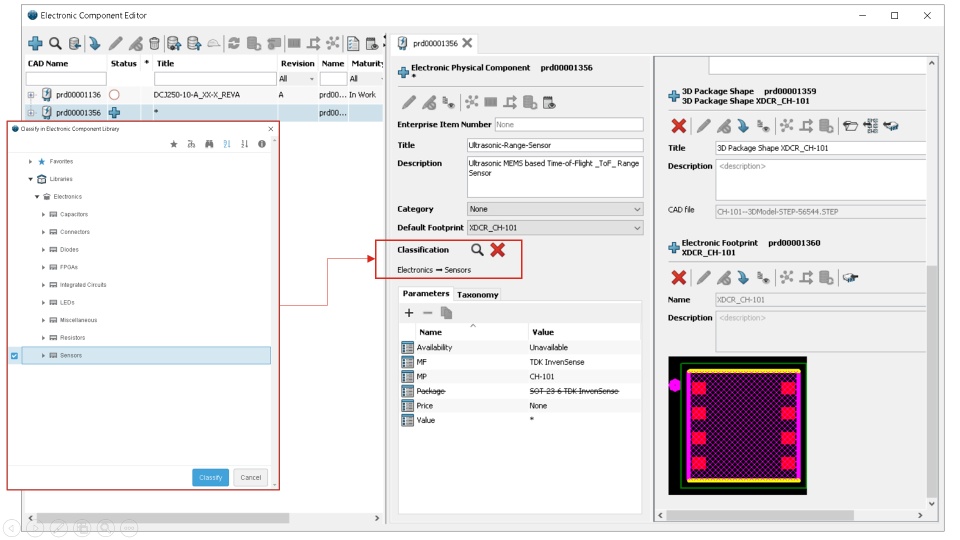The width and height of the screenshot is (960, 540).
Task: Select the Parameters tab
Action: pos(426,294)
